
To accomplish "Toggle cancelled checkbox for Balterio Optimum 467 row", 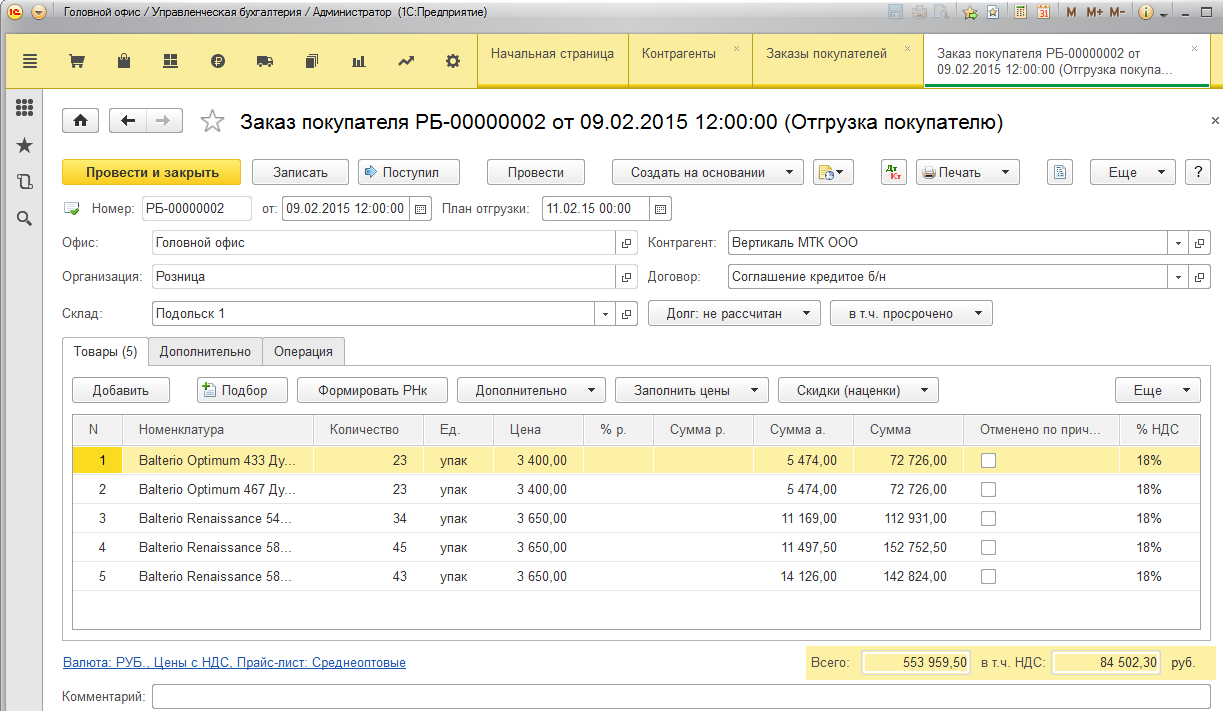I will coord(988,490).
